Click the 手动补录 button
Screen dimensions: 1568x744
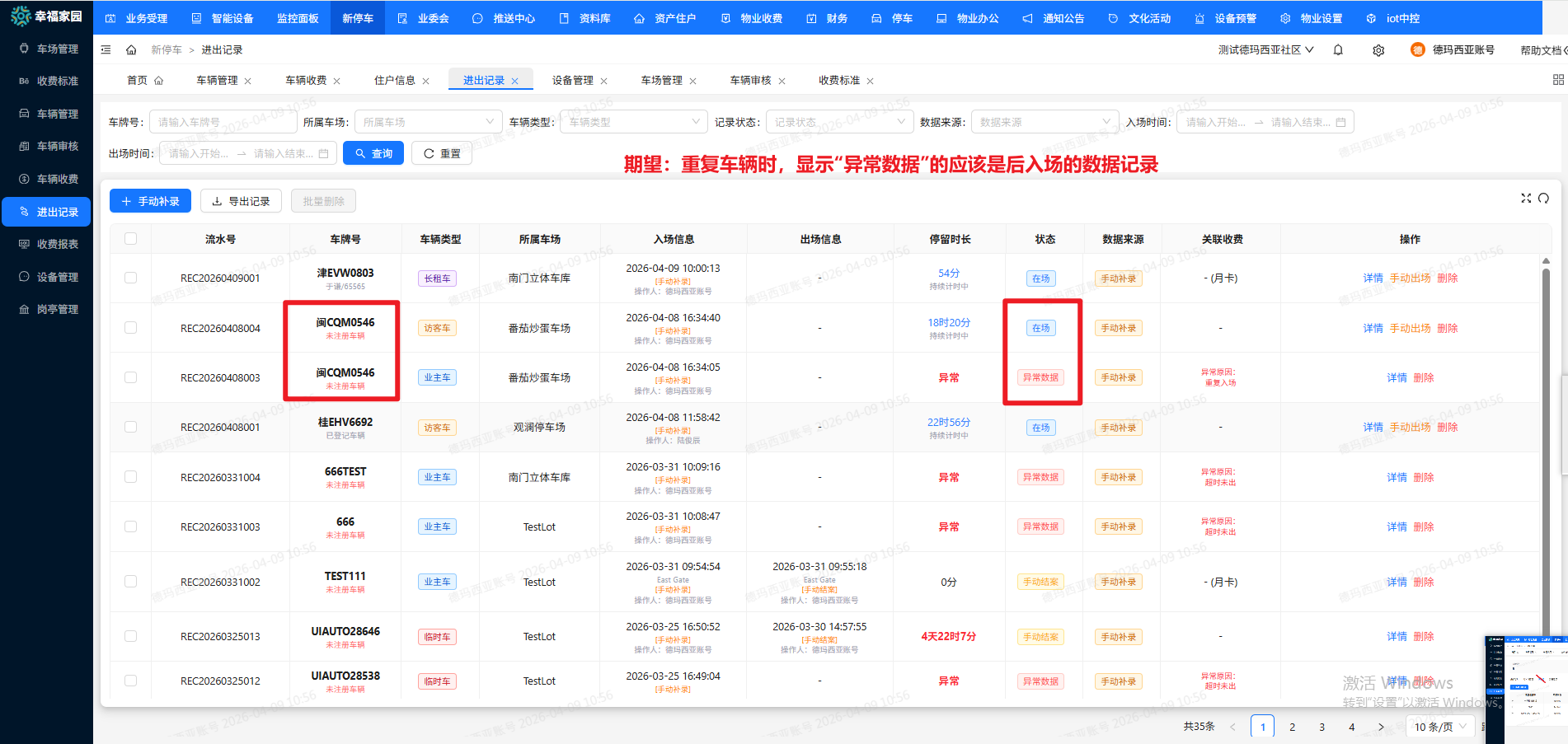coord(150,201)
